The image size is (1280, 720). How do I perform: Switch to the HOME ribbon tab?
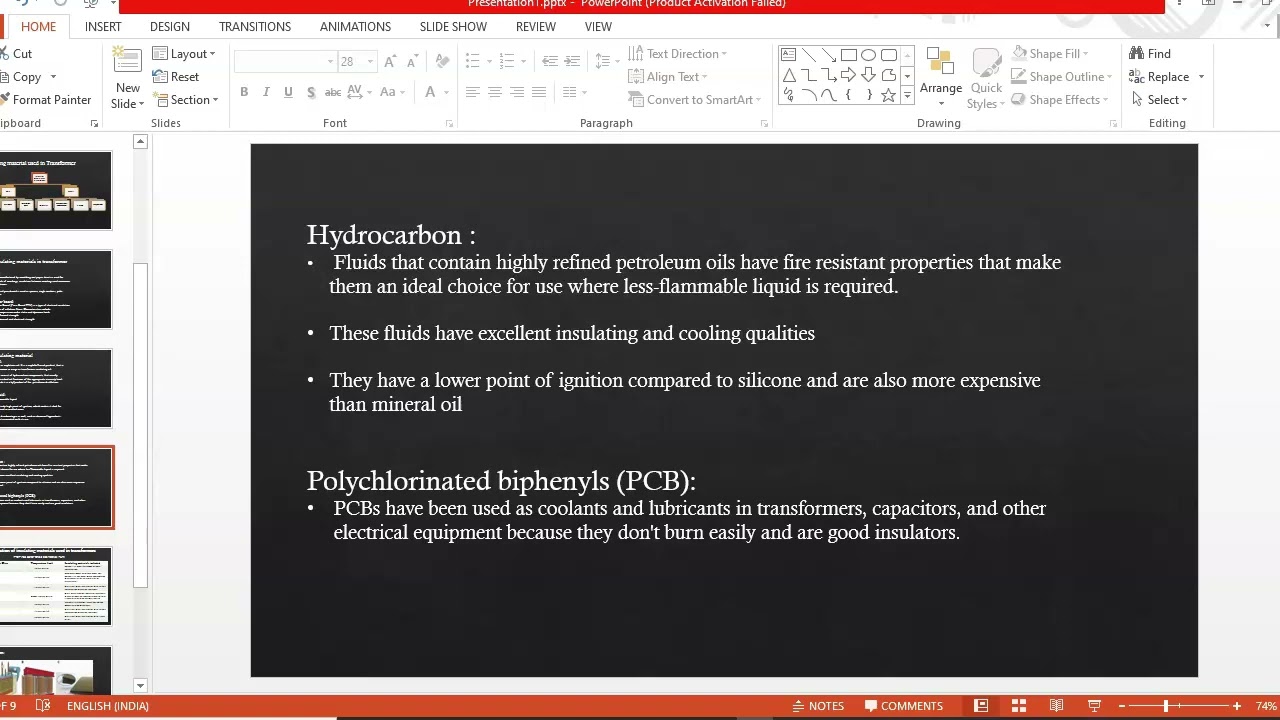(39, 27)
